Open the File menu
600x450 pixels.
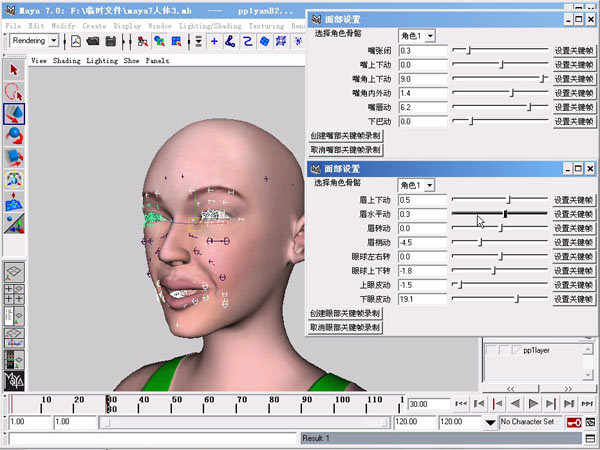click(x=13, y=26)
